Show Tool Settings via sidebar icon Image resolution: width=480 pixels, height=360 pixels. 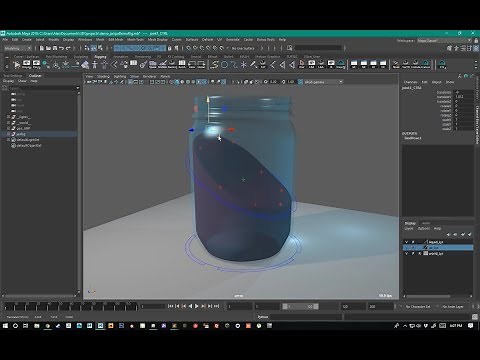tap(470, 48)
